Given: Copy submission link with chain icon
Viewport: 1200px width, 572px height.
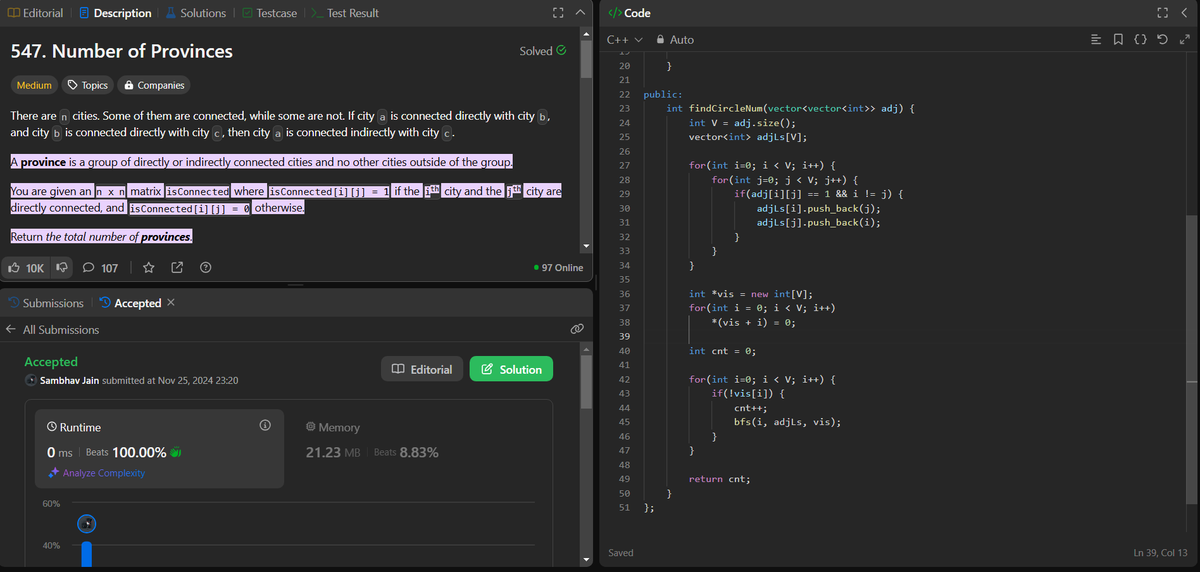Looking at the screenshot, I should pos(576,329).
